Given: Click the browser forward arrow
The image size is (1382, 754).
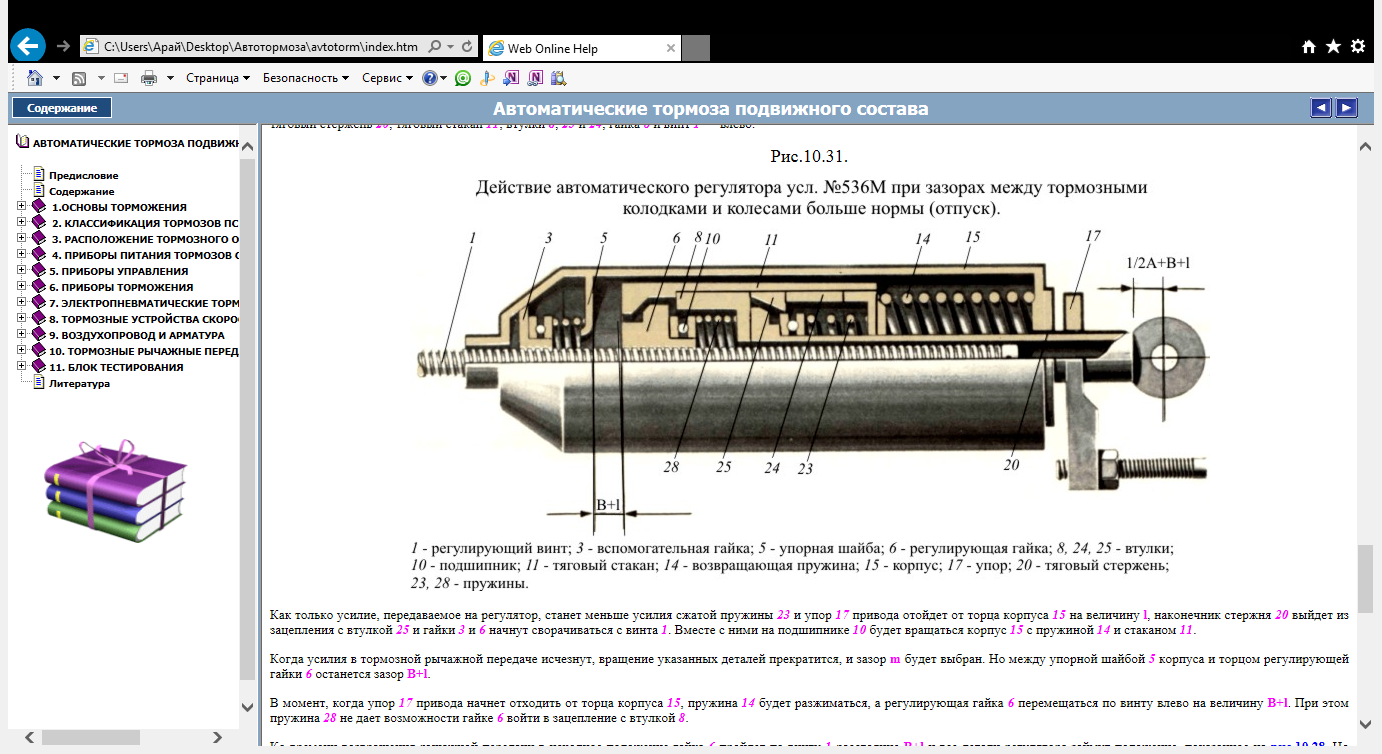Looking at the screenshot, I should click(x=64, y=47).
